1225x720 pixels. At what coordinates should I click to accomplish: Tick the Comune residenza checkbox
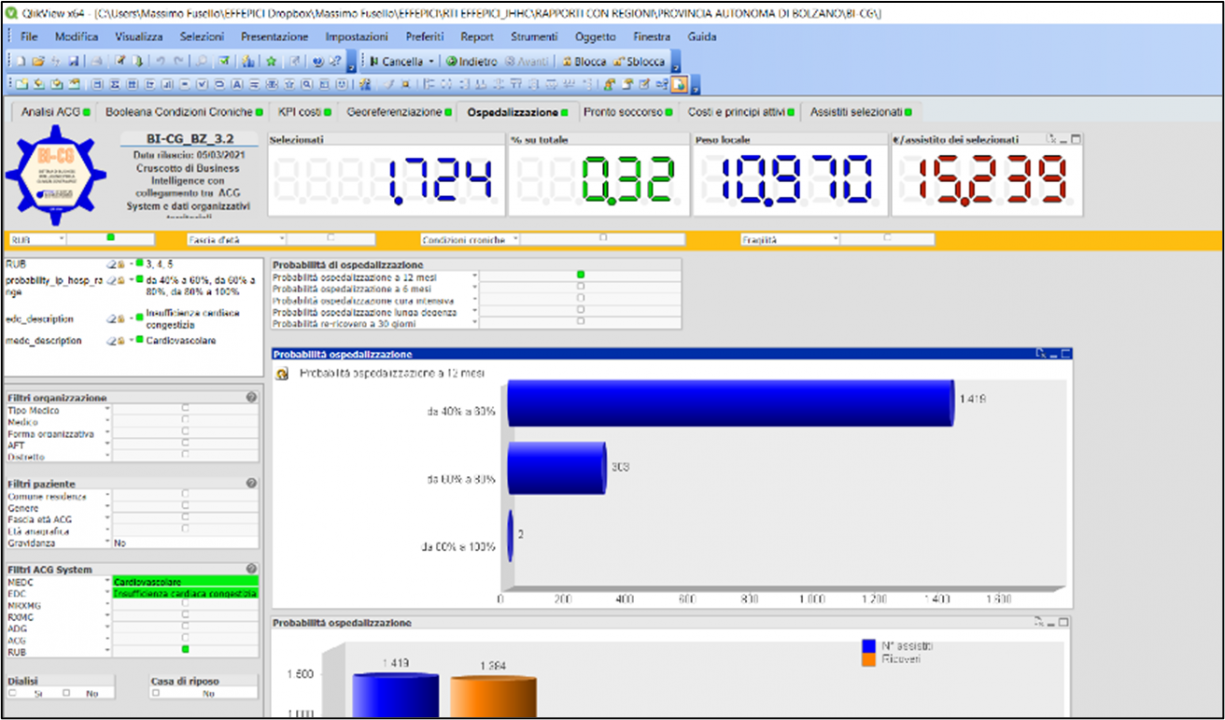click(185, 496)
